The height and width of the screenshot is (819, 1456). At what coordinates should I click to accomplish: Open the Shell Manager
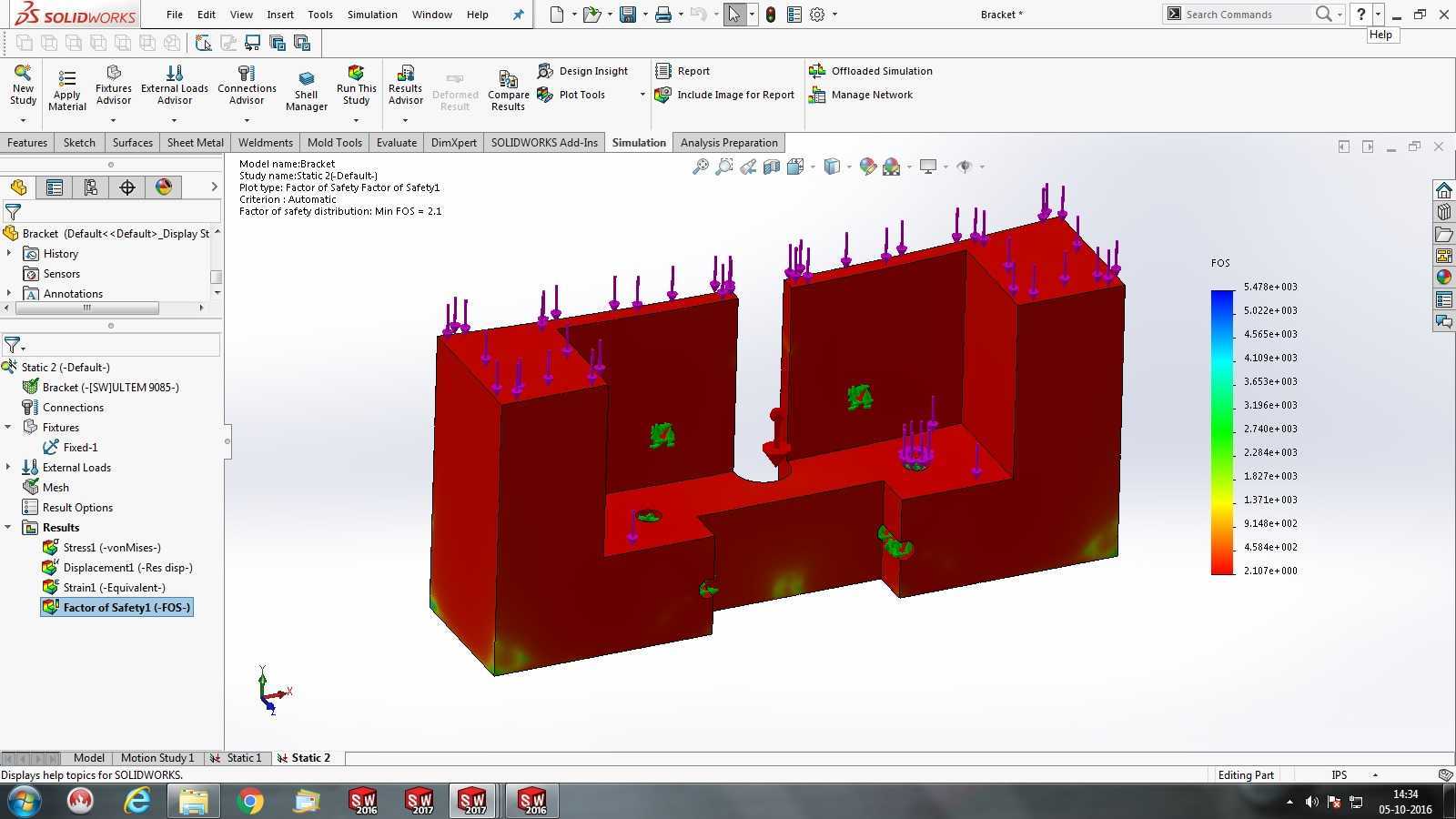pyautogui.click(x=307, y=90)
